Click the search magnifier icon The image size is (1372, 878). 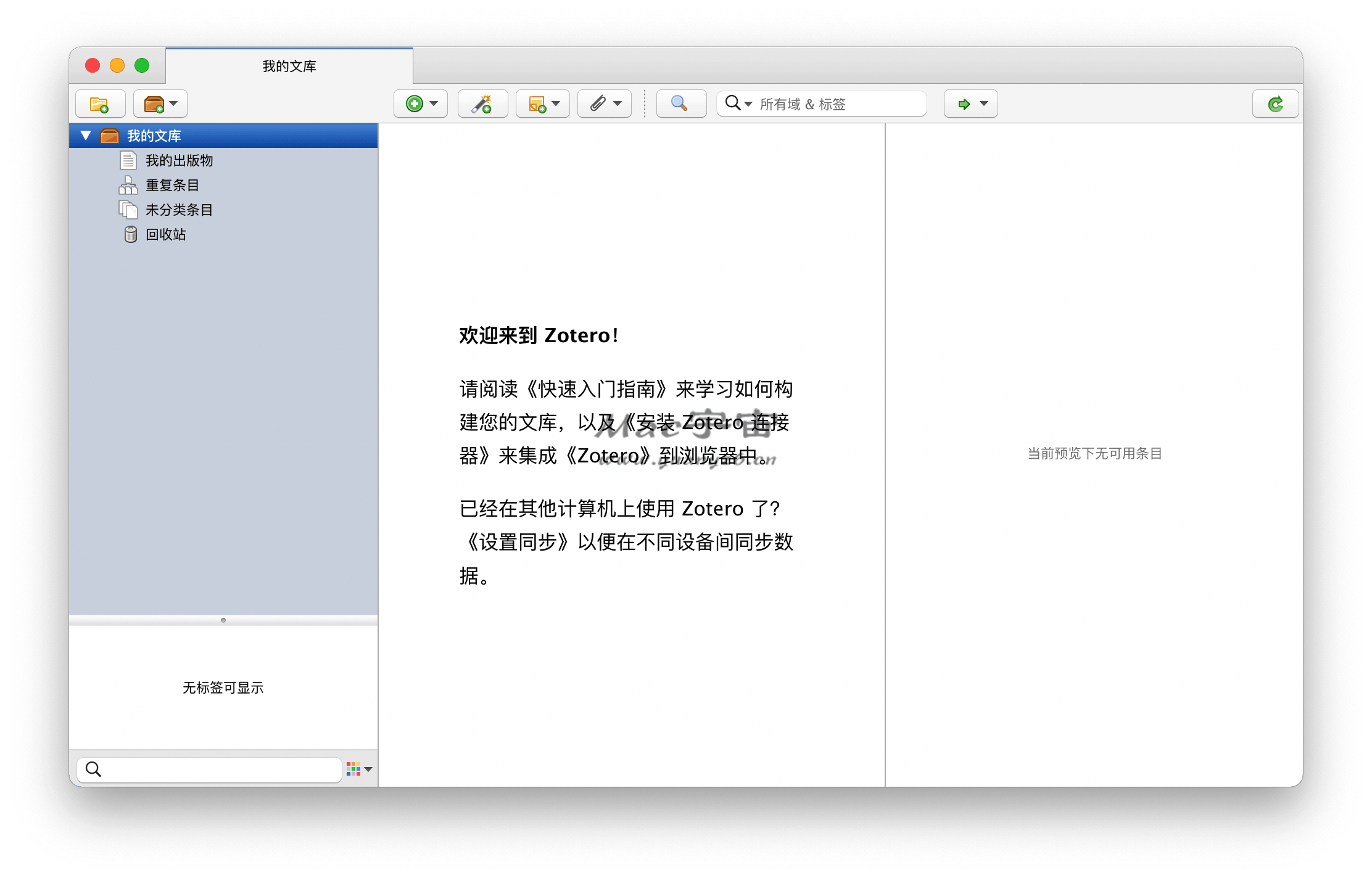pos(678,103)
